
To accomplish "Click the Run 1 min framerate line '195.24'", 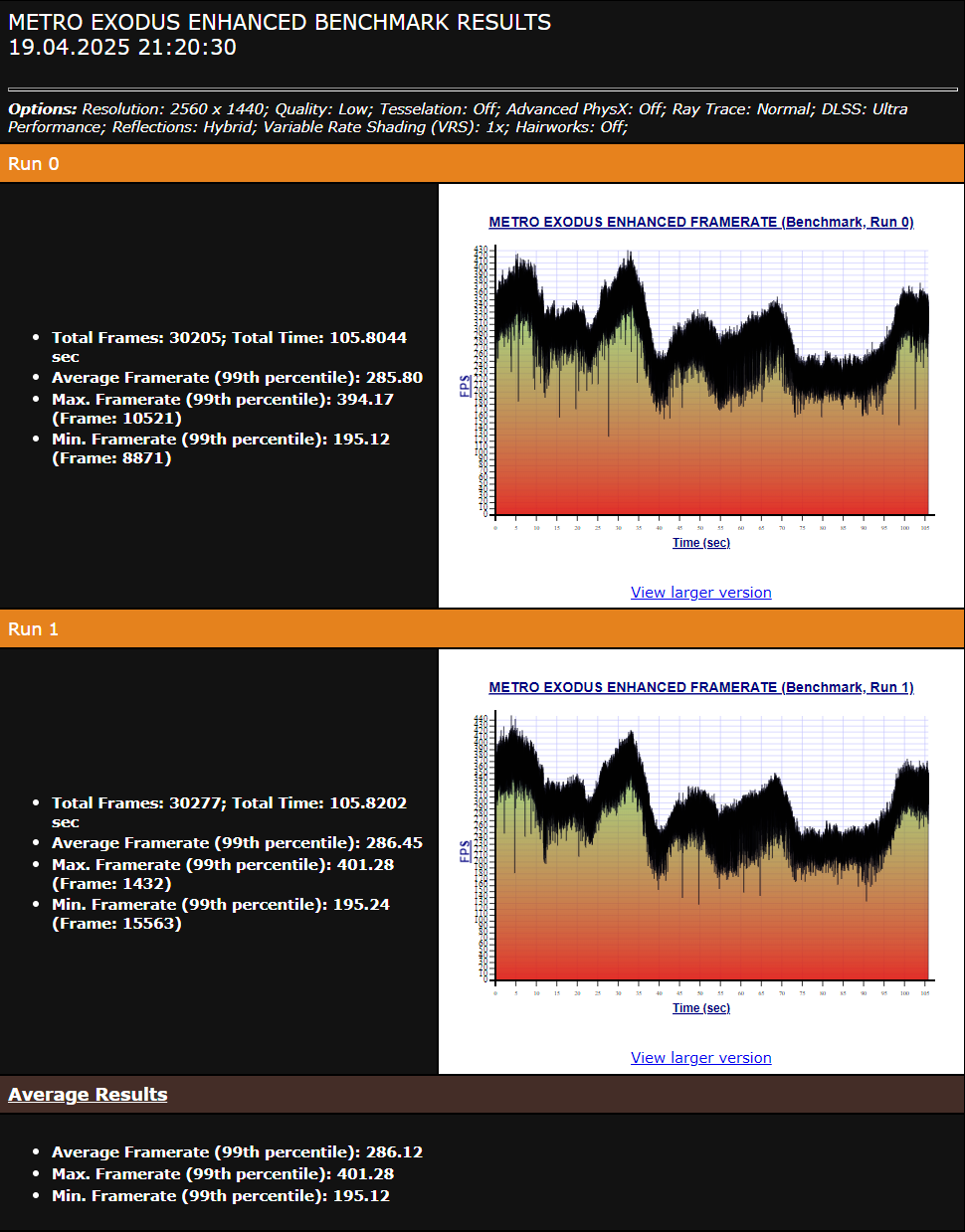I will point(221,914).
